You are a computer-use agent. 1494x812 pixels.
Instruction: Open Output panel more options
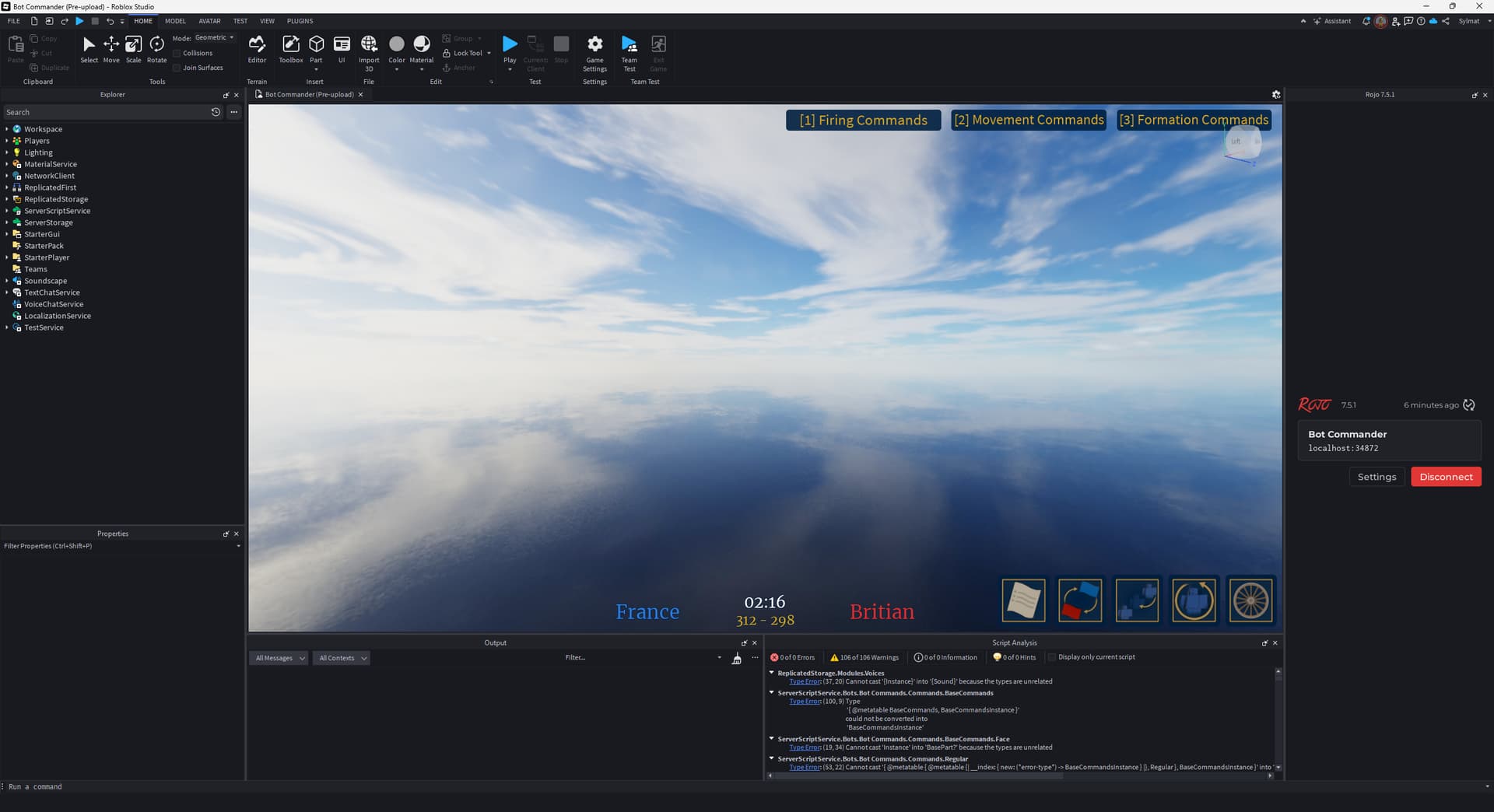pyautogui.click(x=755, y=658)
